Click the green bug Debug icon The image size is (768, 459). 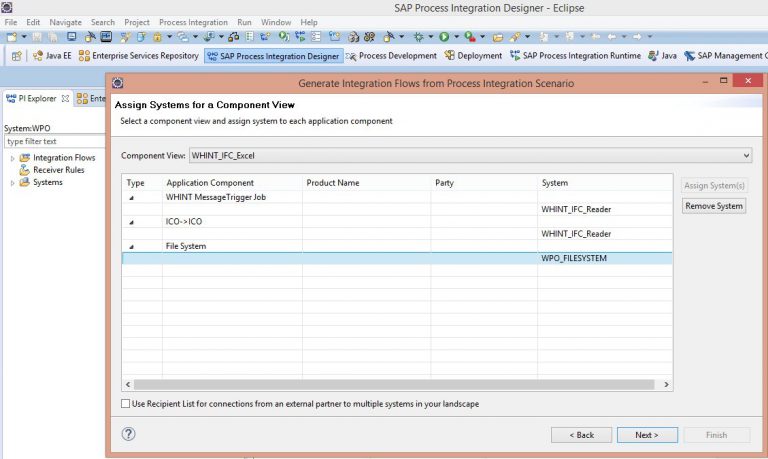pos(418,37)
